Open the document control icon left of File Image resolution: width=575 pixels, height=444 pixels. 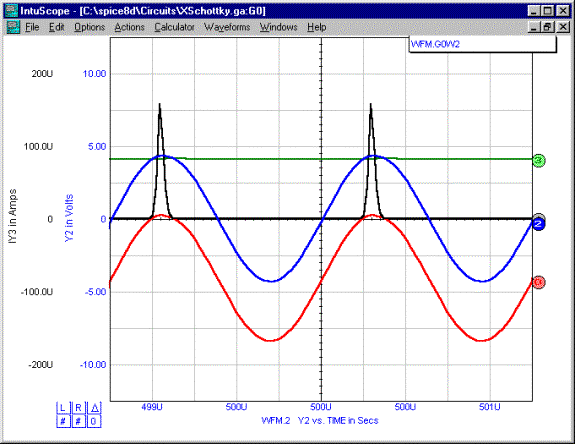click(x=13, y=27)
